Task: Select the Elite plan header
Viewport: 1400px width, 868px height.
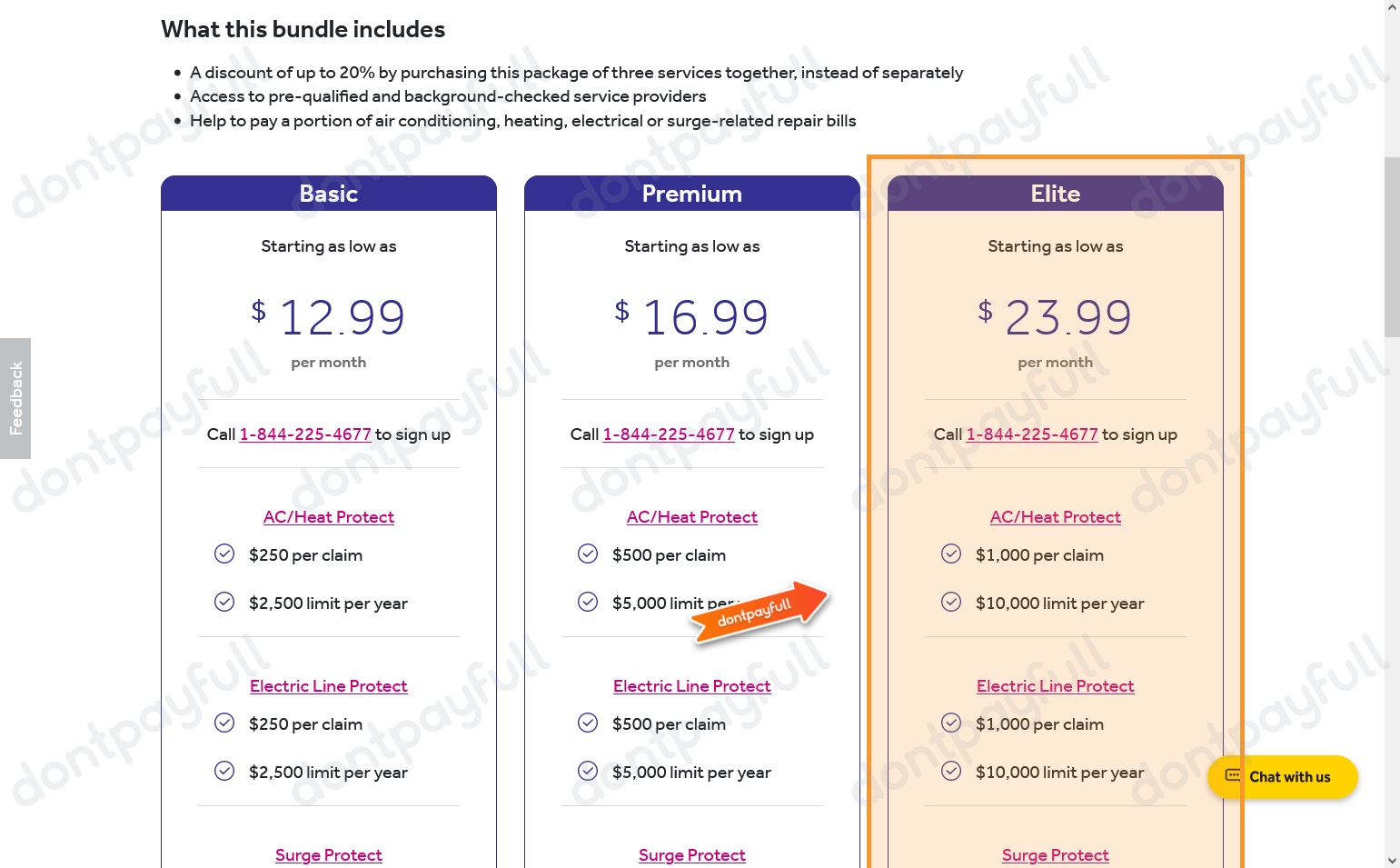Action: (x=1055, y=193)
